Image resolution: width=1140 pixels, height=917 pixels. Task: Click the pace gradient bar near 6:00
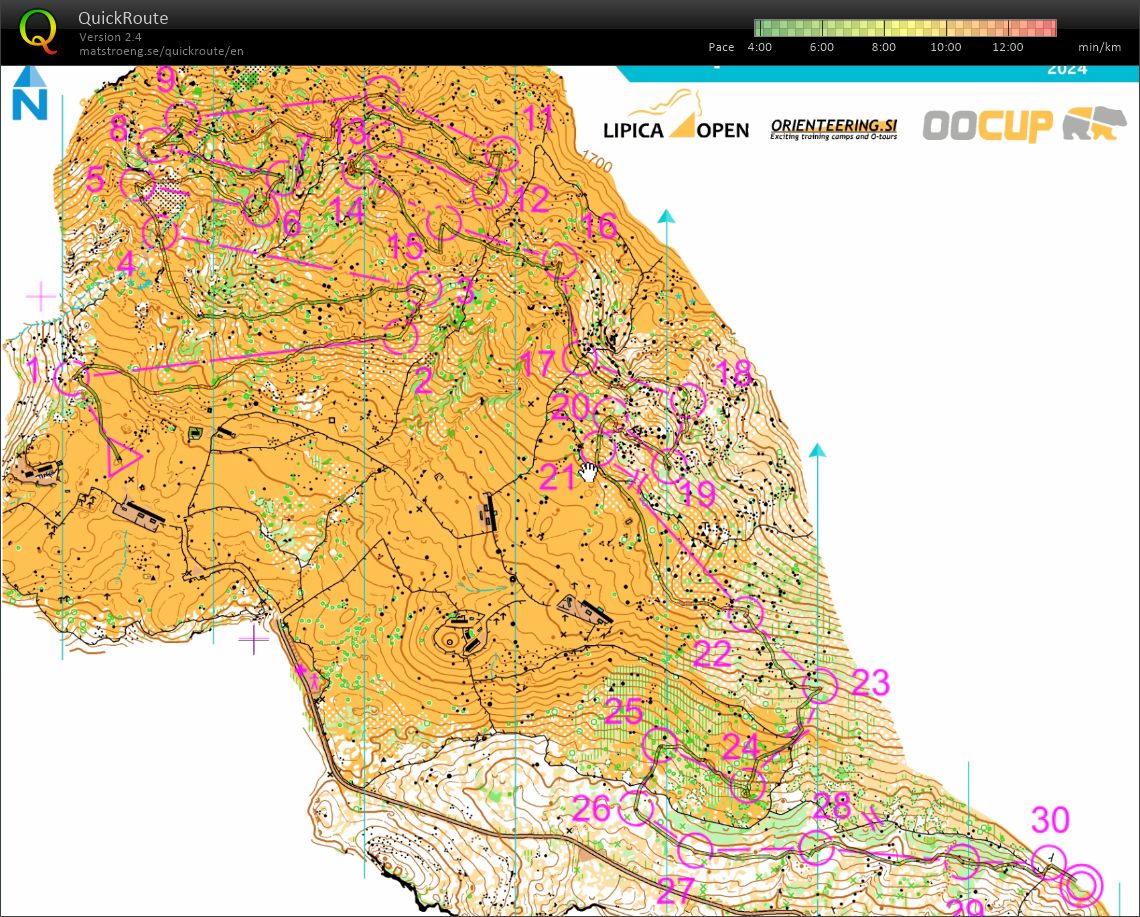pyautogui.click(x=822, y=27)
